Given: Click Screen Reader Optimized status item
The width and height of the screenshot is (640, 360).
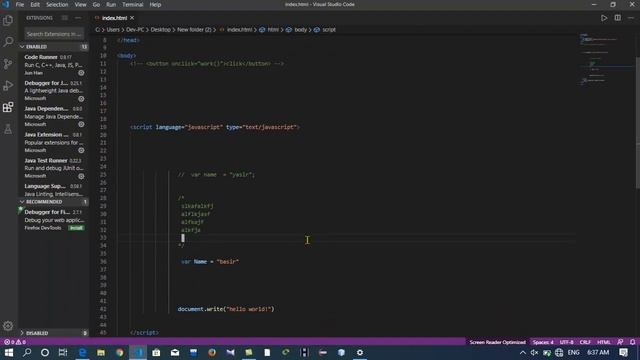Looking at the screenshot, I should point(497,342).
